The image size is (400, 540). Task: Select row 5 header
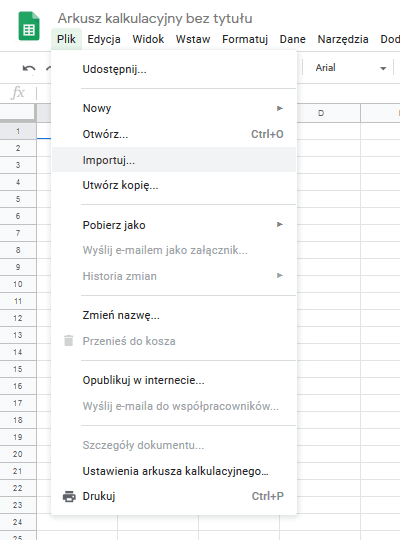(x=18, y=199)
